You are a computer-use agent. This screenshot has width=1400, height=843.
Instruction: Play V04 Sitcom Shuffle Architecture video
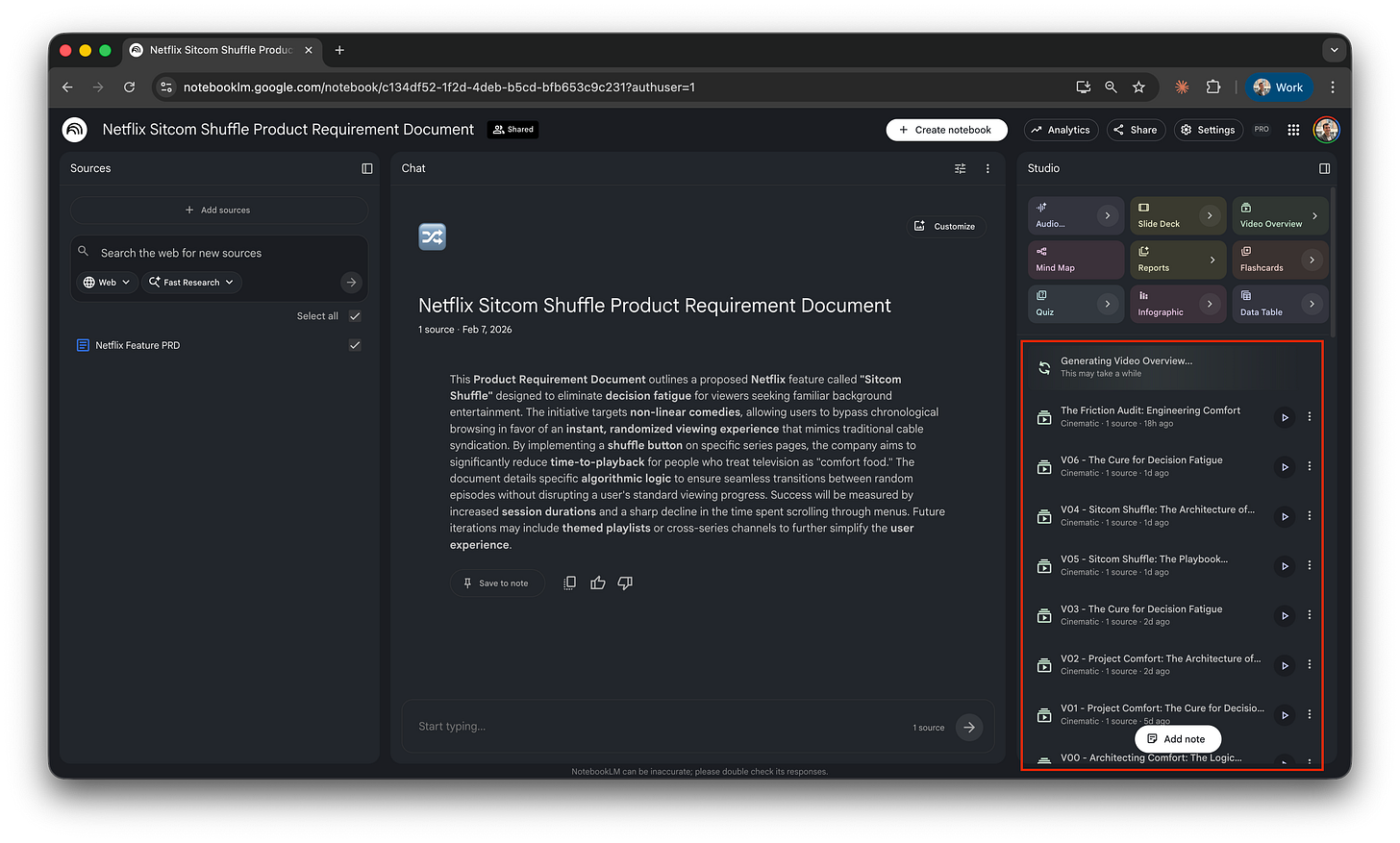coord(1284,516)
